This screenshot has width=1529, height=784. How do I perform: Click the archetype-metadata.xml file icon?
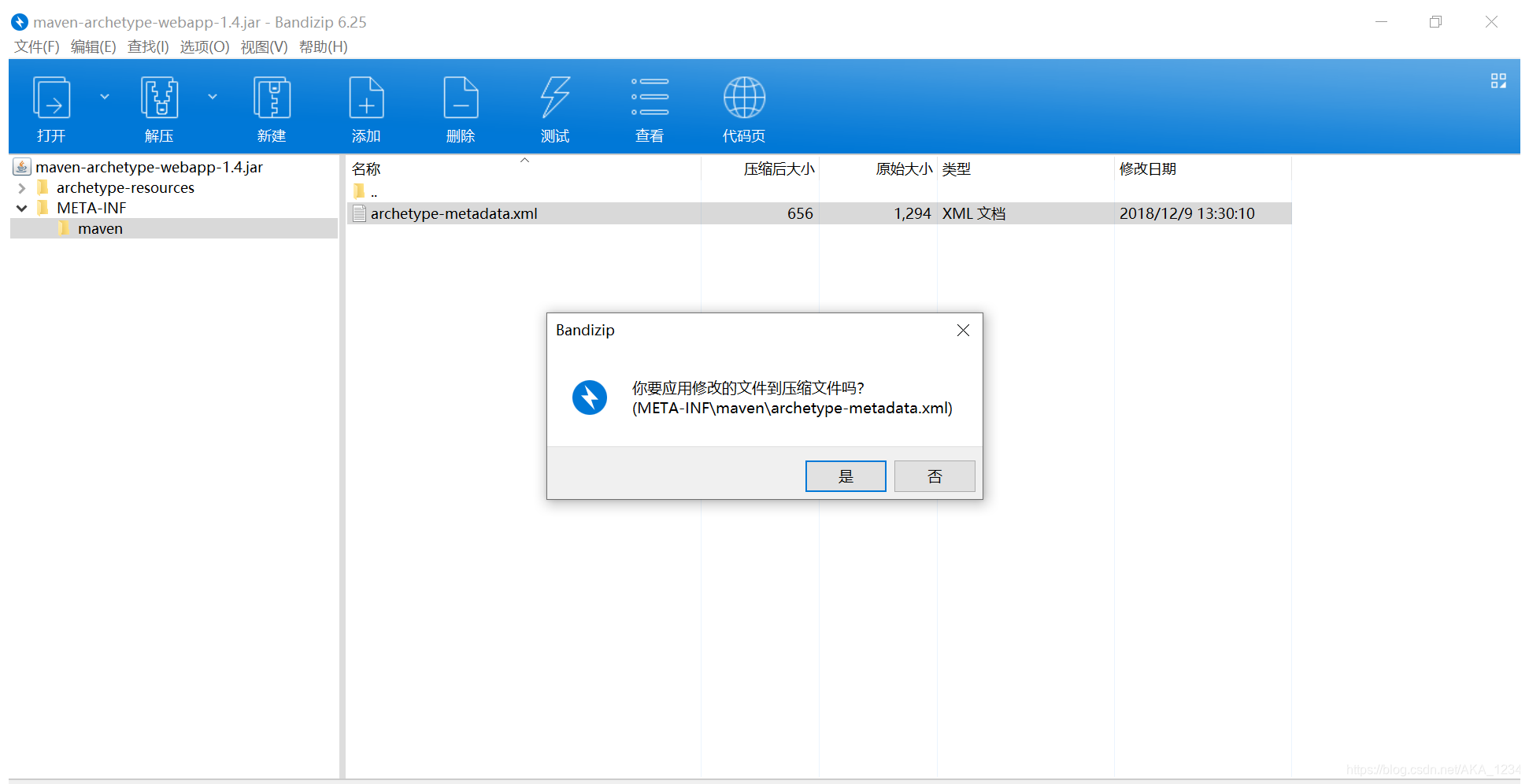(360, 213)
